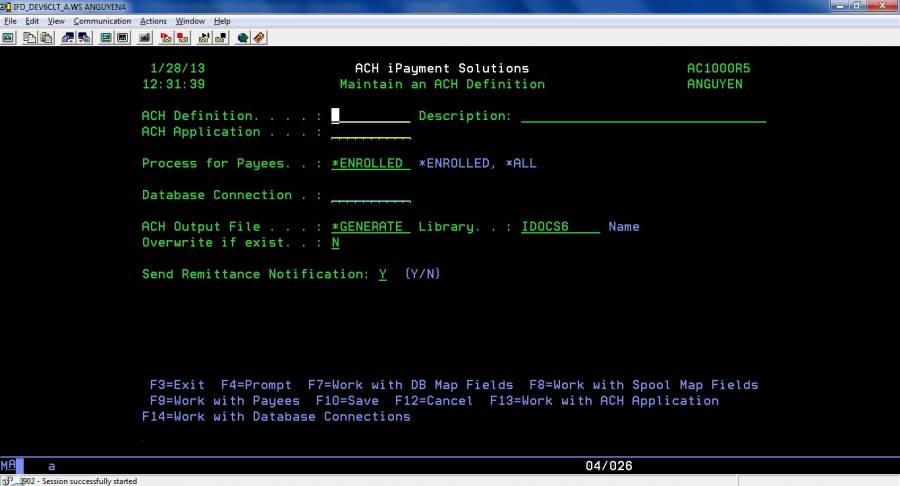Screen dimensions: 900x486
Task: Open the Communication menu
Action: (102, 21)
